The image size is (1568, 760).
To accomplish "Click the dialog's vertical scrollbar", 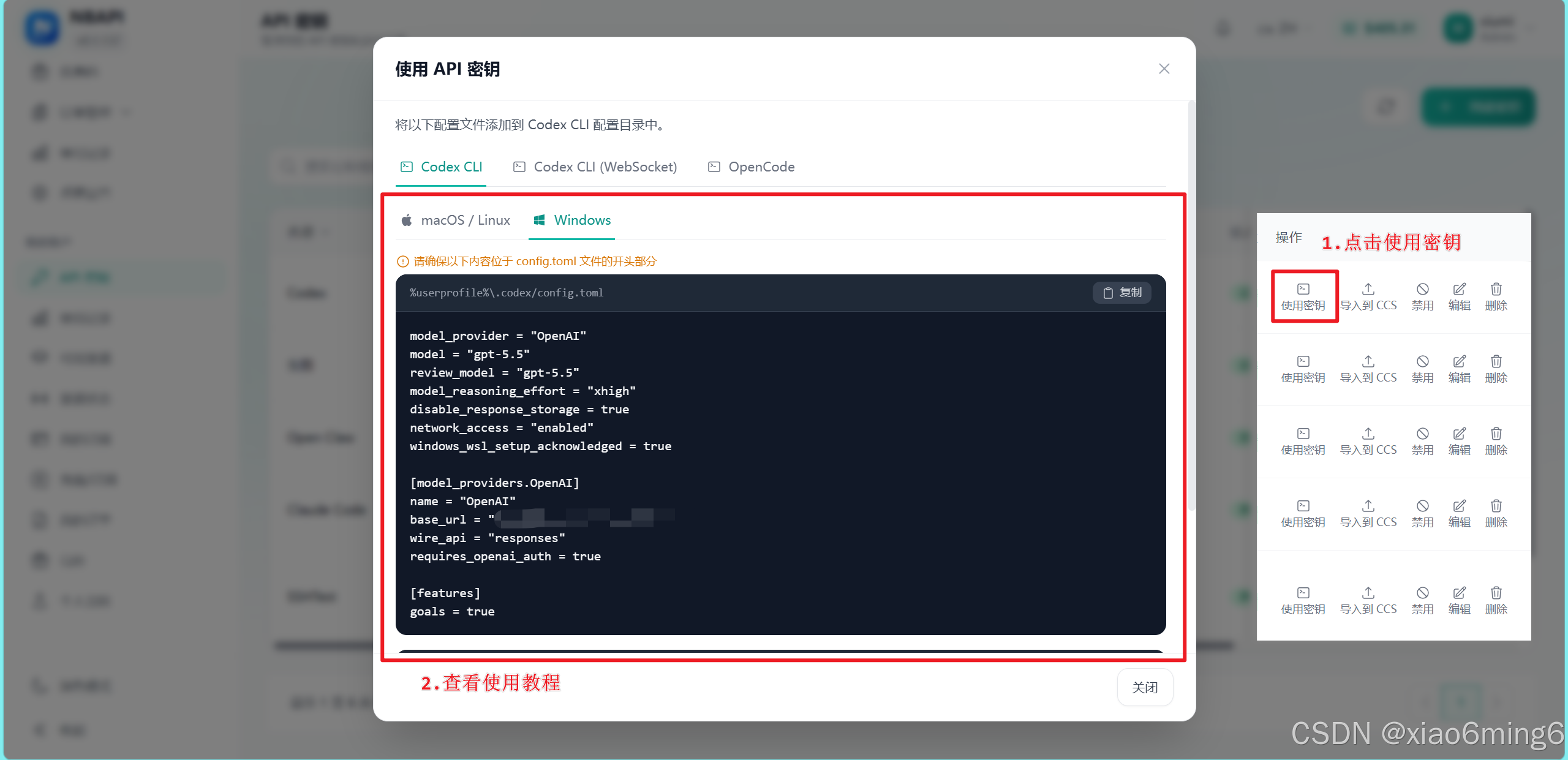I will pos(1191,305).
